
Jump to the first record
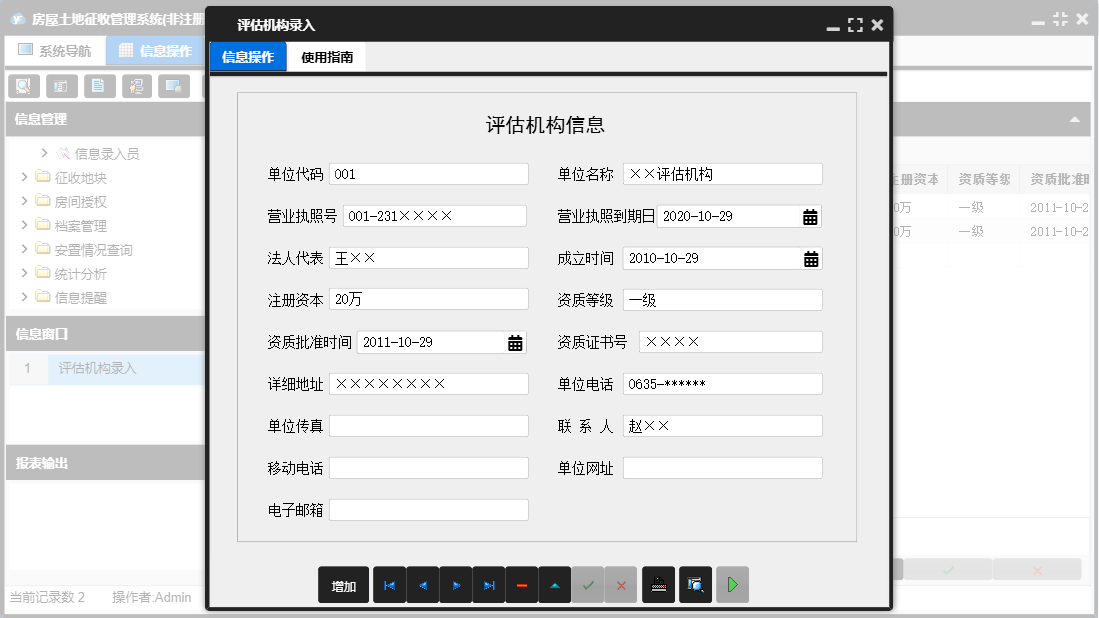389,586
